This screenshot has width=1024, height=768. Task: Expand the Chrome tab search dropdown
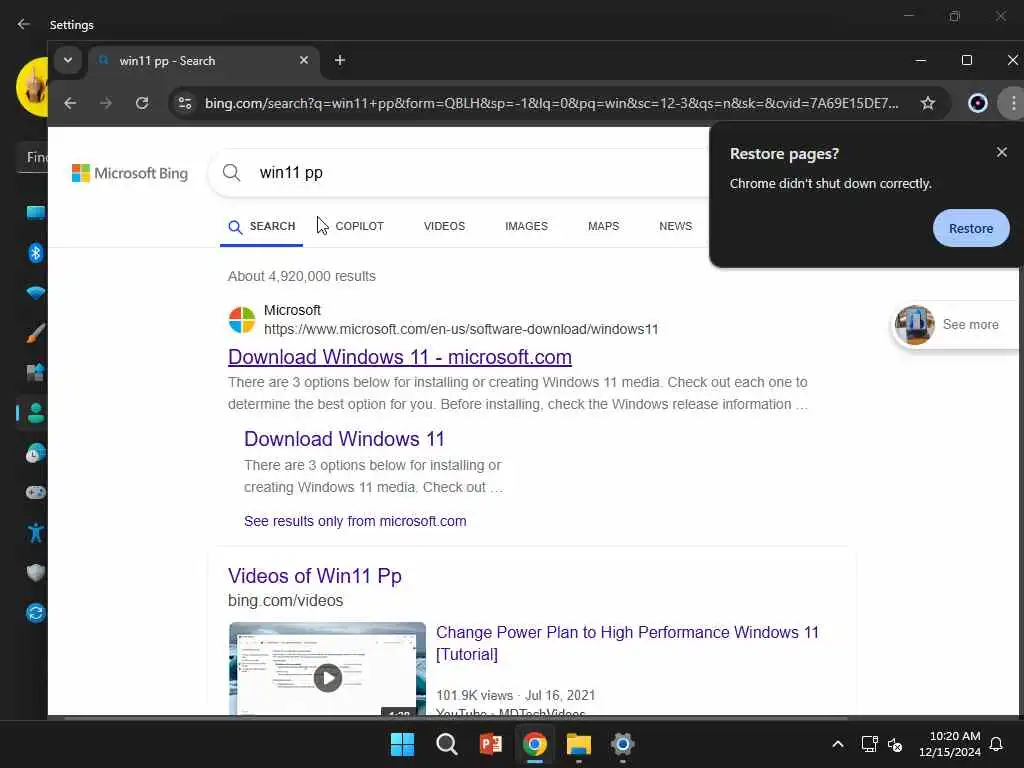tap(68, 61)
